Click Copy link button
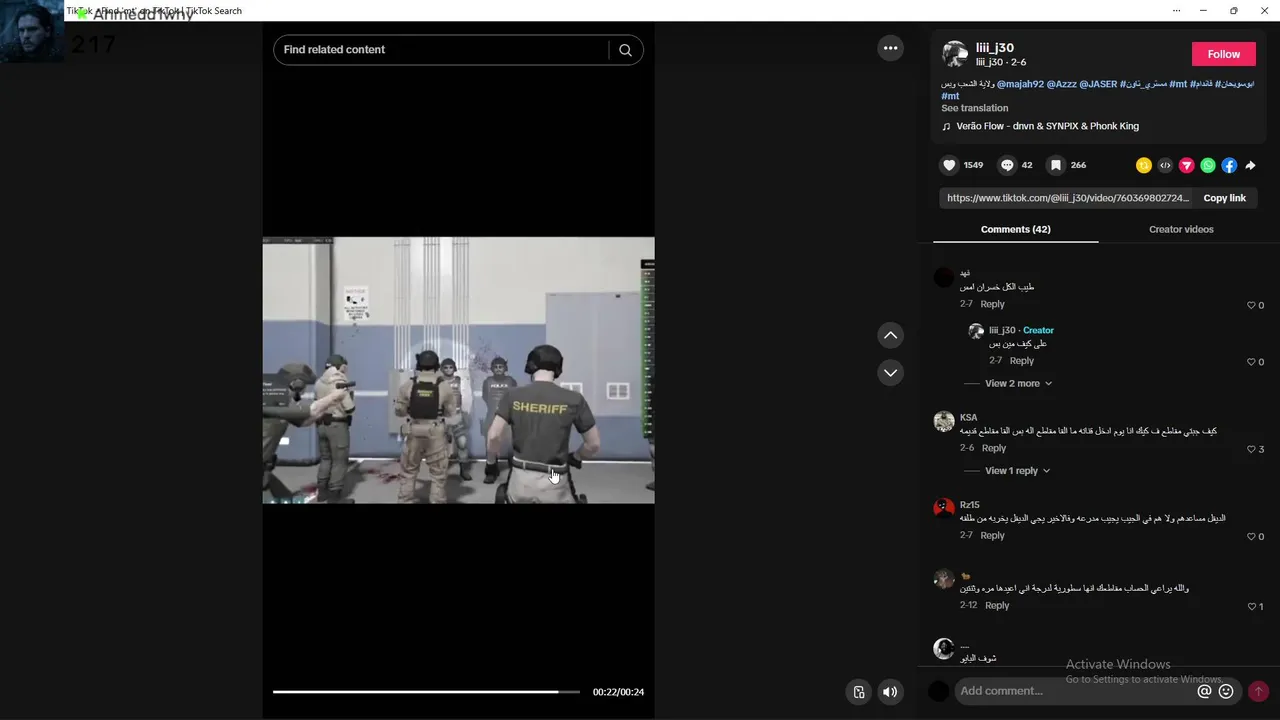This screenshot has height=720, width=1280. (1224, 198)
